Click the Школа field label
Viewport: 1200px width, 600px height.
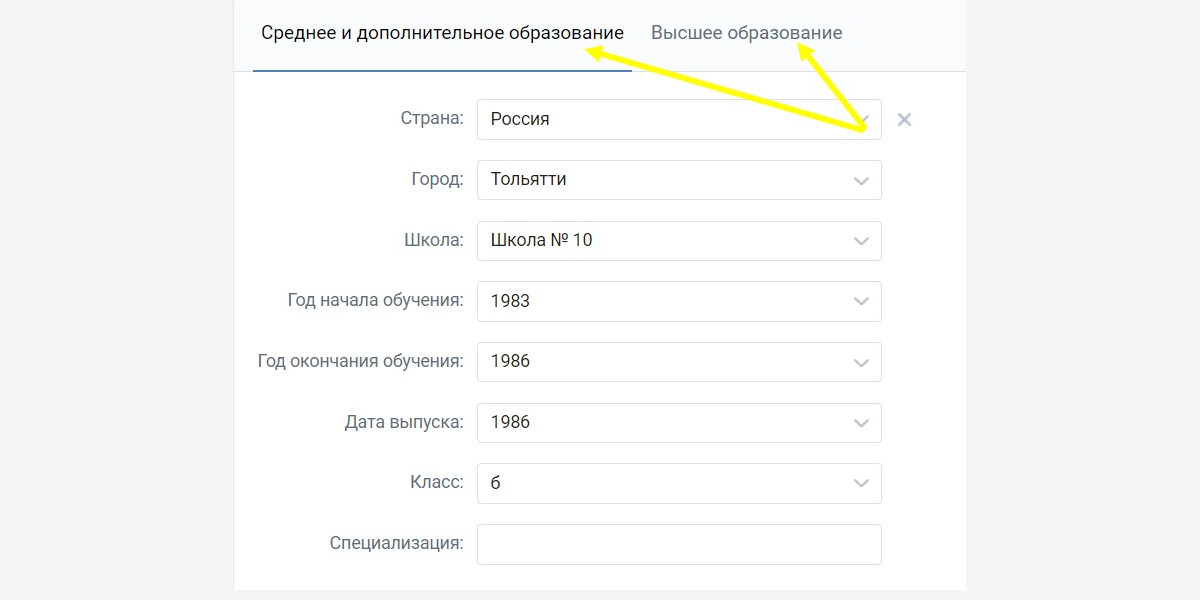[x=433, y=240]
